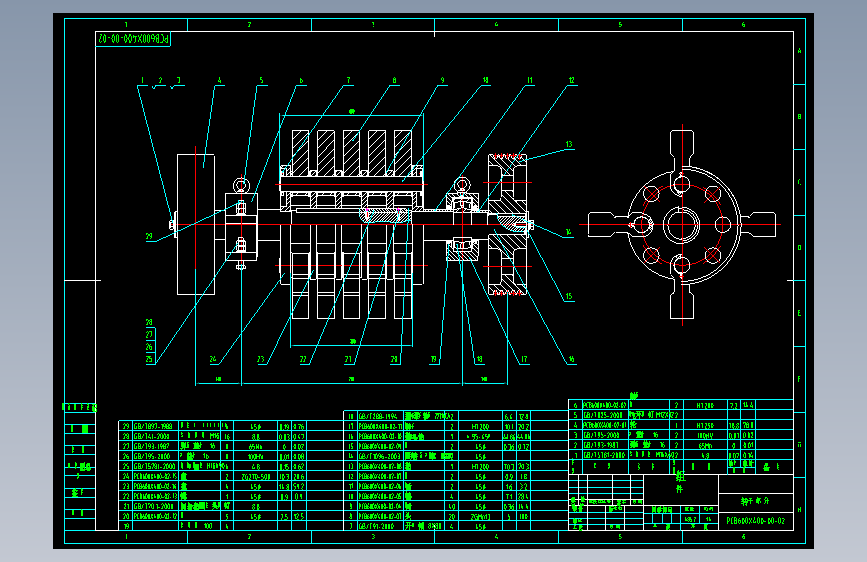Viewport: 867px width, 562px height.
Task: Click part callout number 16 below the pulley
Action: (571, 360)
